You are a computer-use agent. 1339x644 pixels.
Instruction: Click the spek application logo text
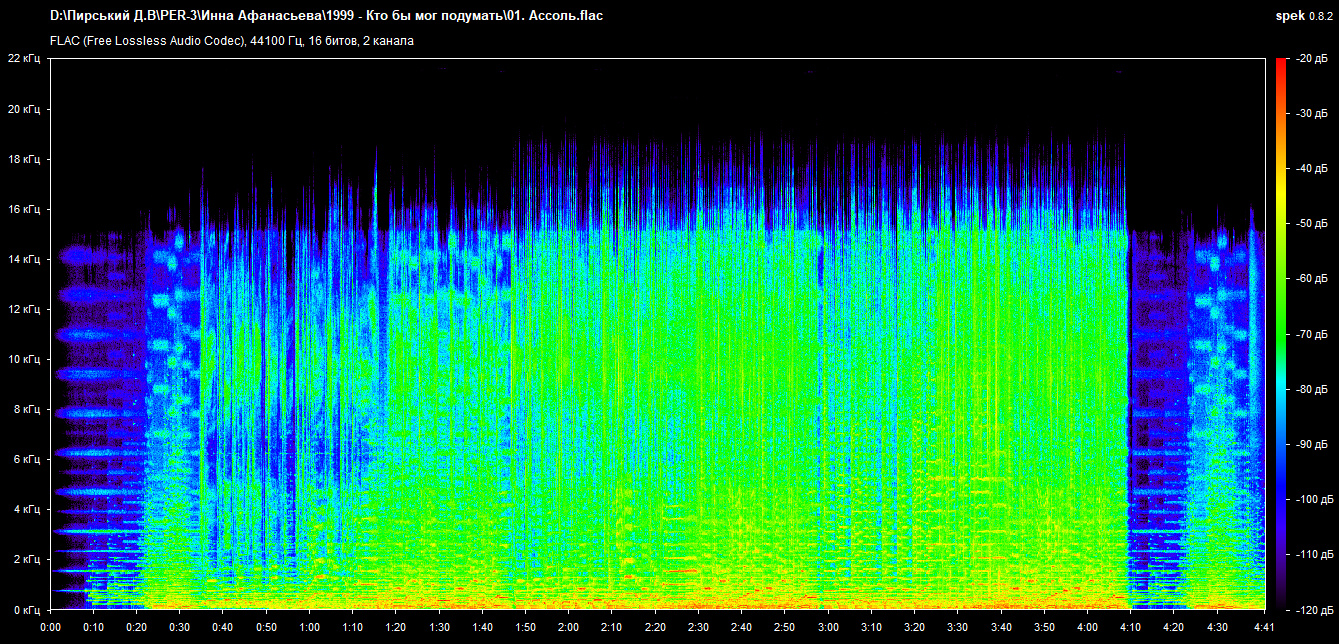pyautogui.click(x=1289, y=16)
